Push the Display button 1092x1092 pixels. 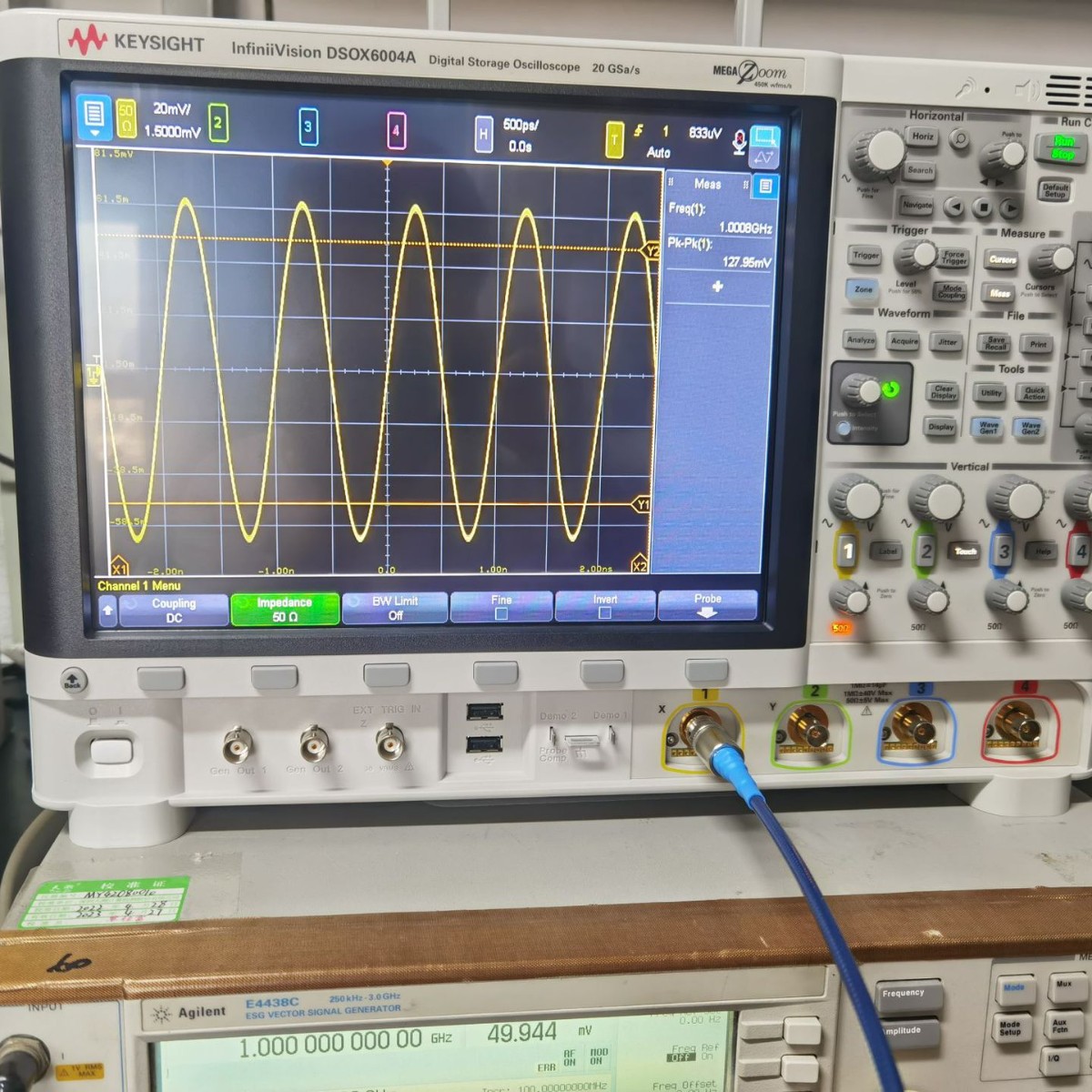tap(941, 426)
